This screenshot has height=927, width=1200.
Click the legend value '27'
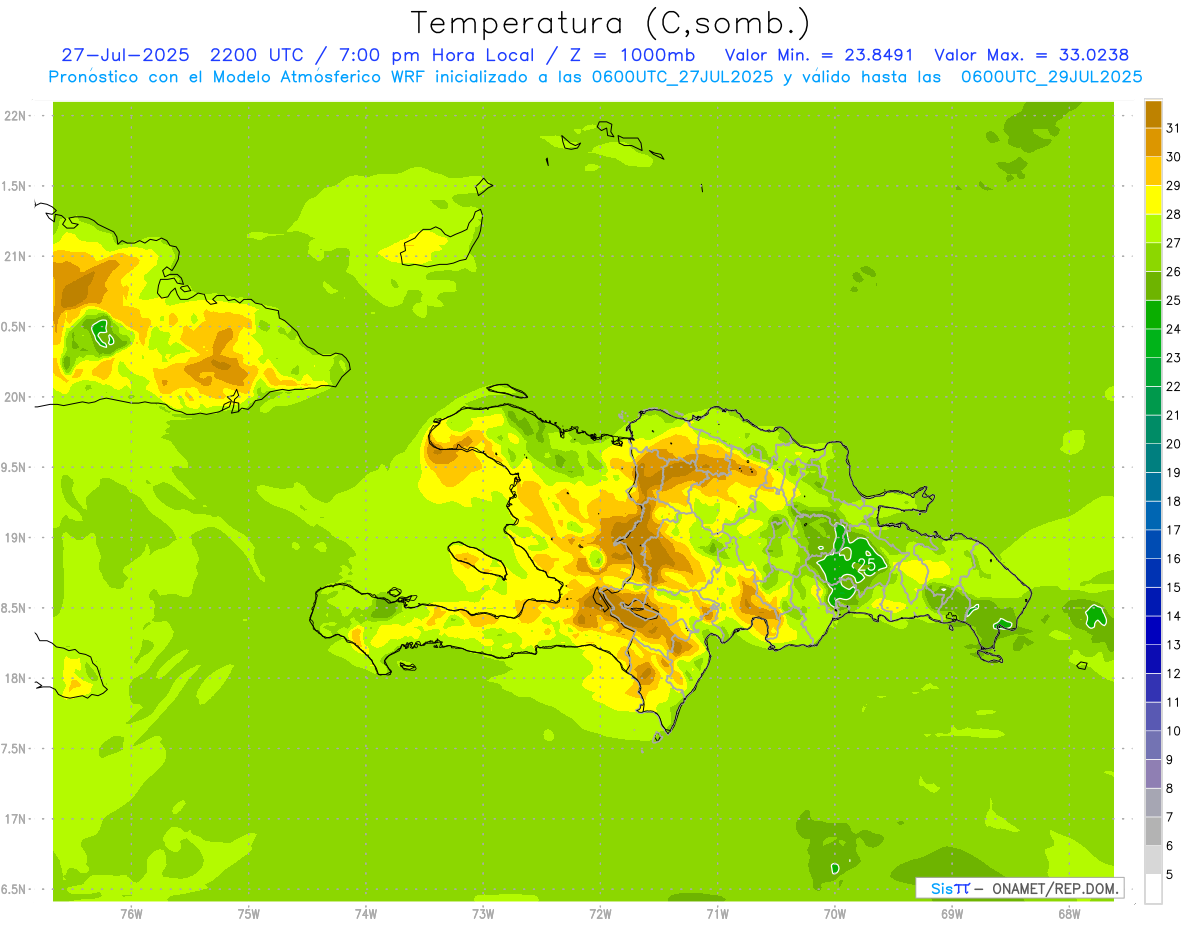1173,243
